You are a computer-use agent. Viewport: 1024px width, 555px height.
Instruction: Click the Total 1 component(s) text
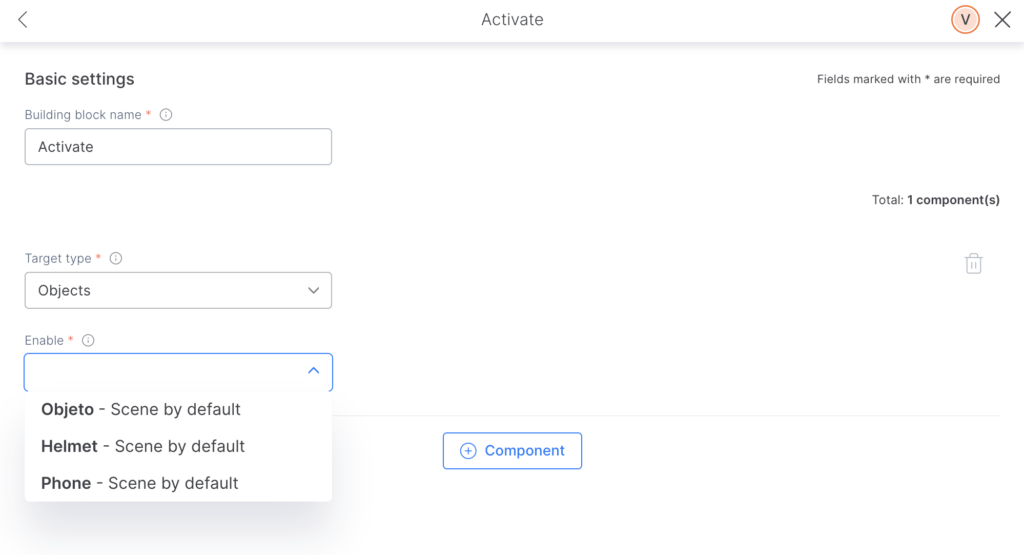coord(935,200)
